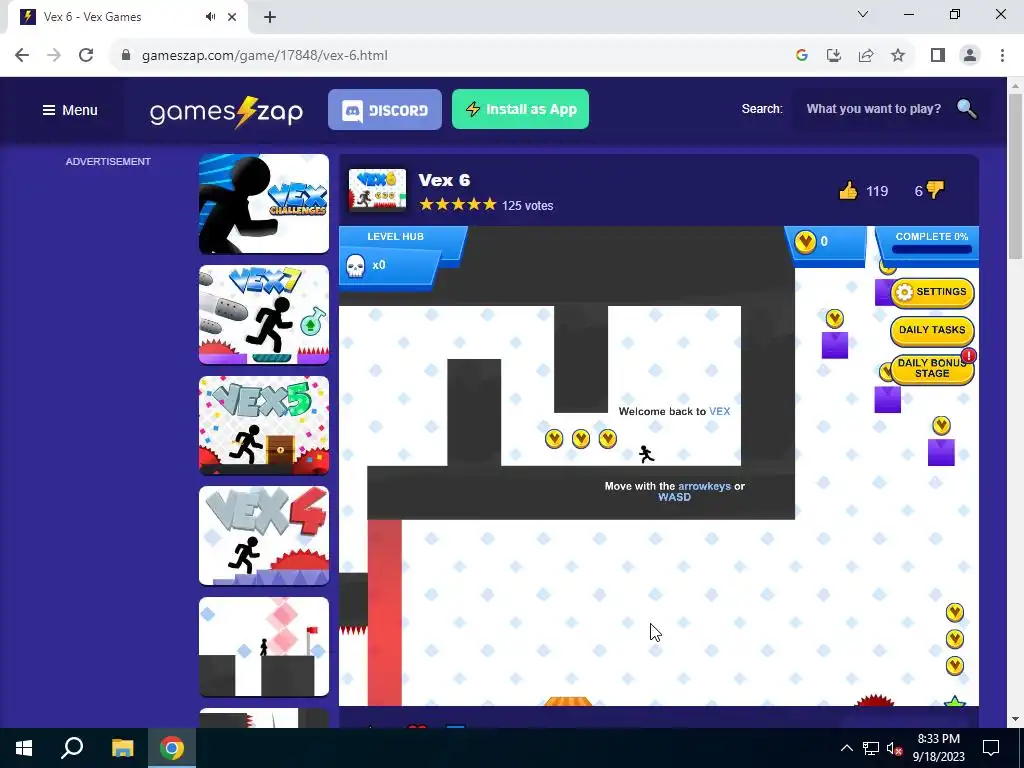Click the gameszap logo

click(226, 112)
